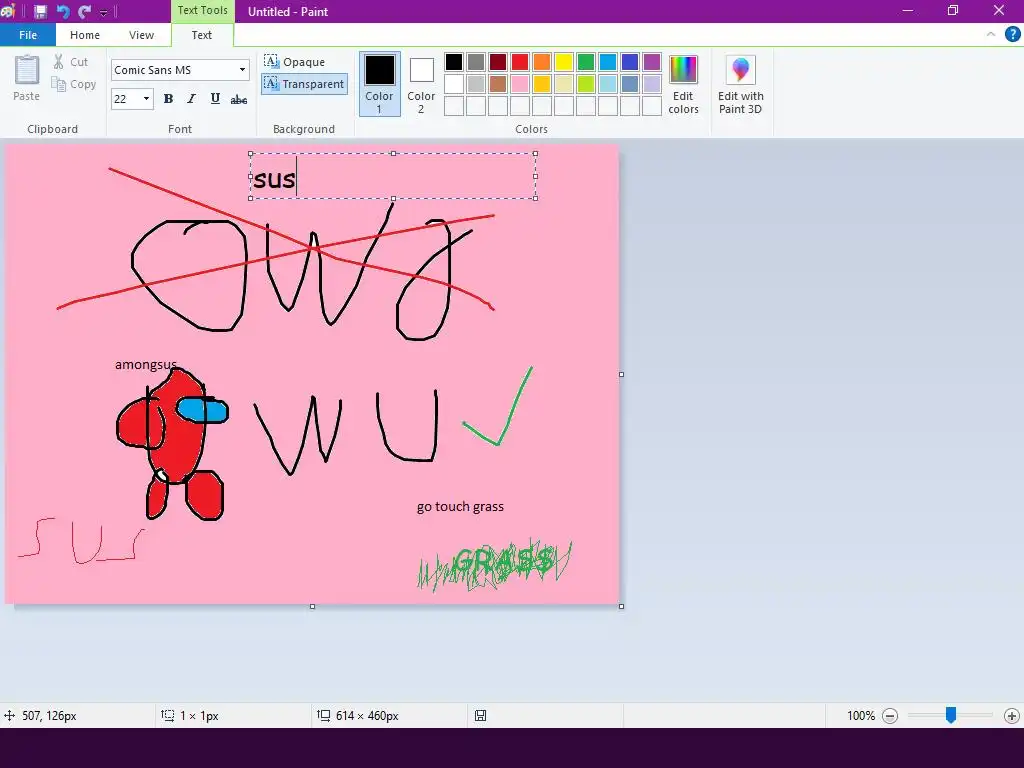Pick the lavender color swatch
The width and height of the screenshot is (1024, 768).
point(652,84)
